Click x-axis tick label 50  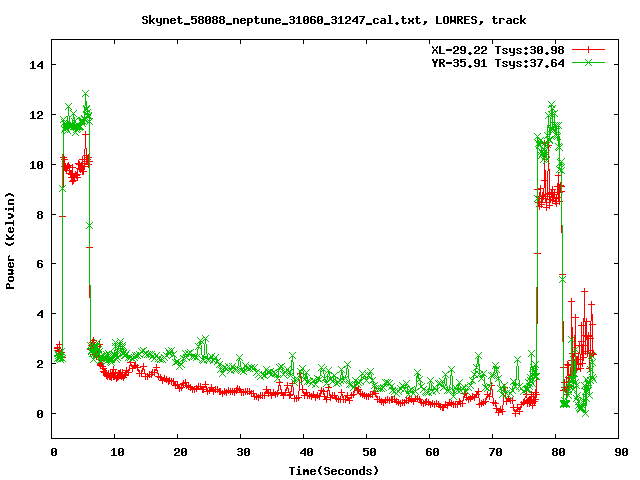tap(369, 452)
